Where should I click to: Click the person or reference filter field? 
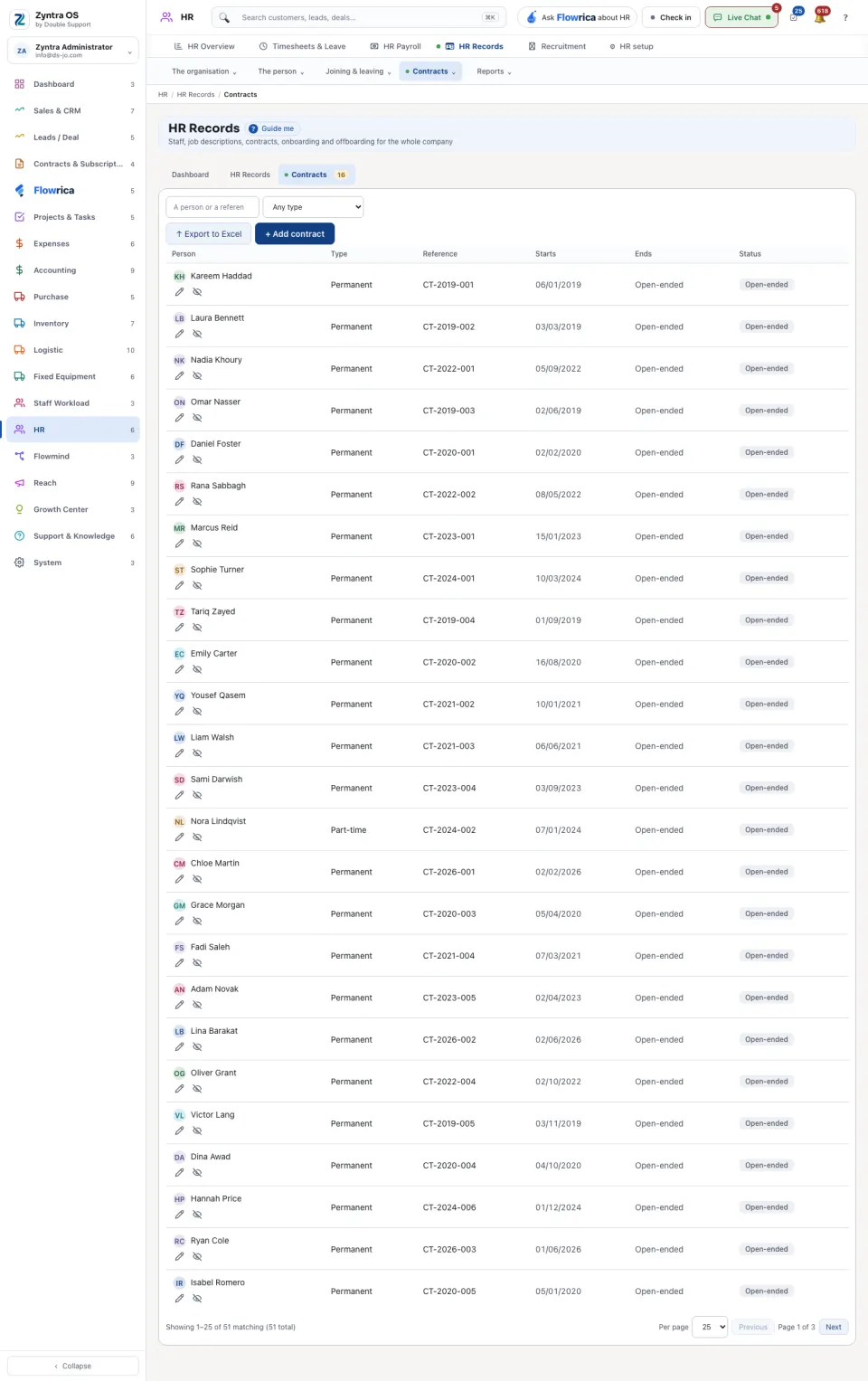point(212,207)
